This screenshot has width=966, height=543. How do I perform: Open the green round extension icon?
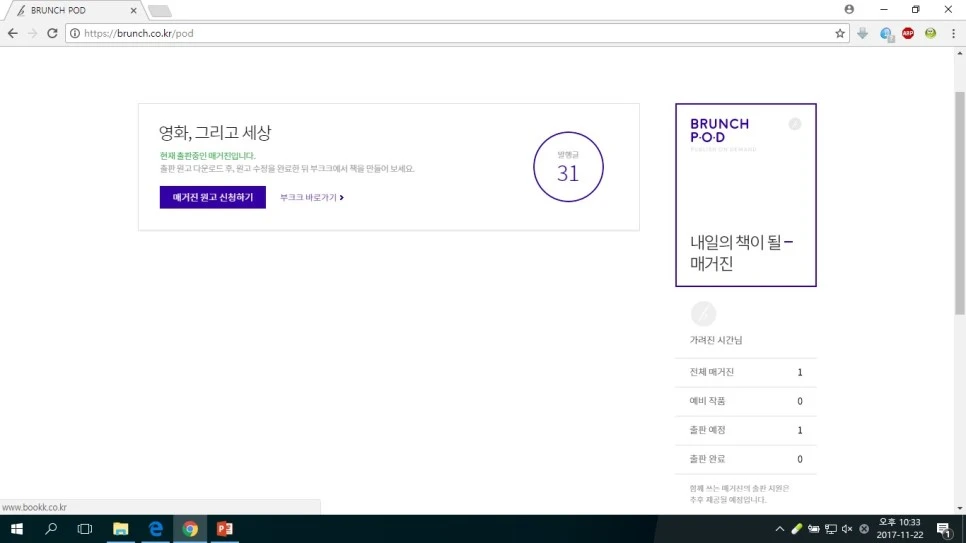930,33
